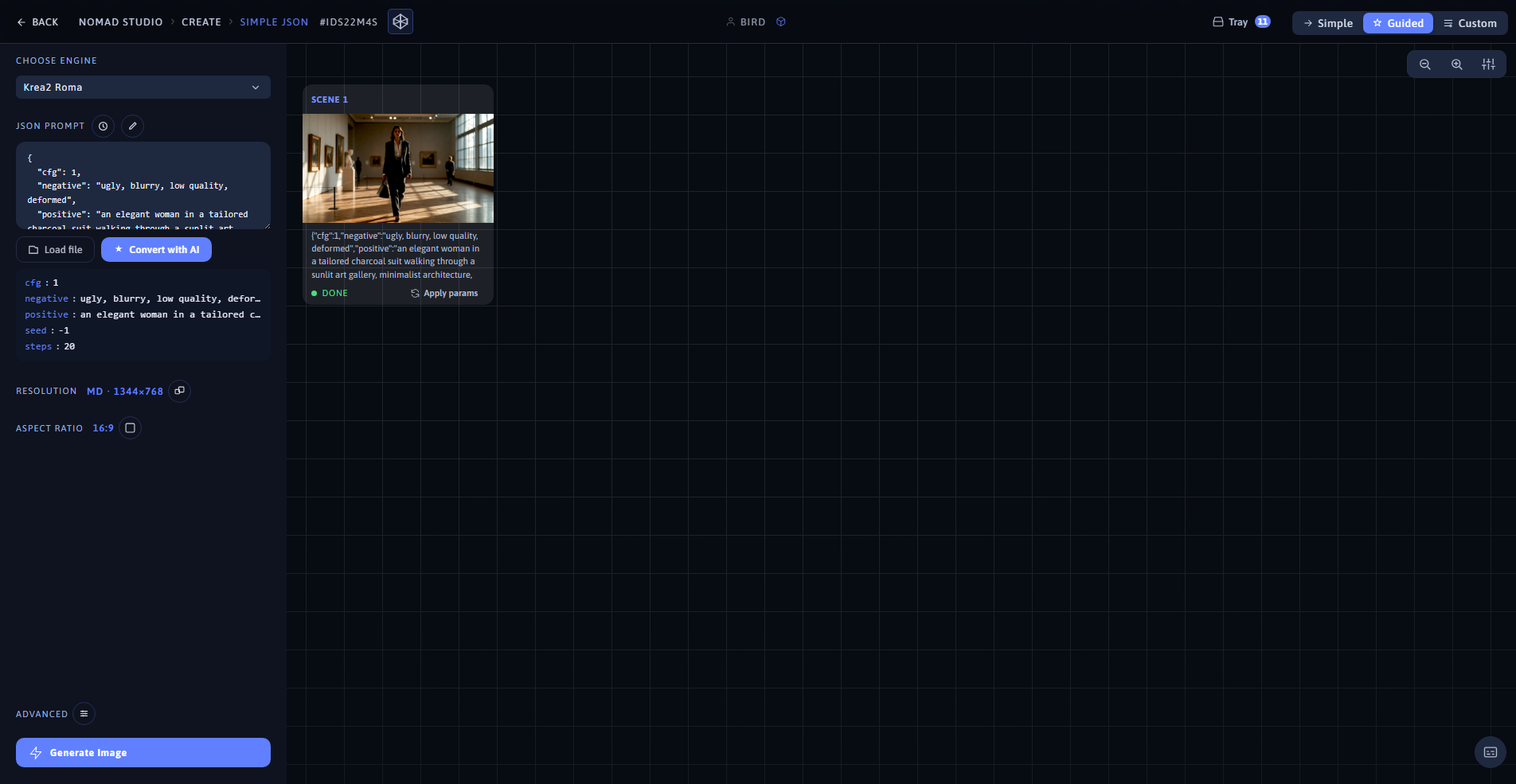Click the Scene 1 prompt description text

(397, 255)
